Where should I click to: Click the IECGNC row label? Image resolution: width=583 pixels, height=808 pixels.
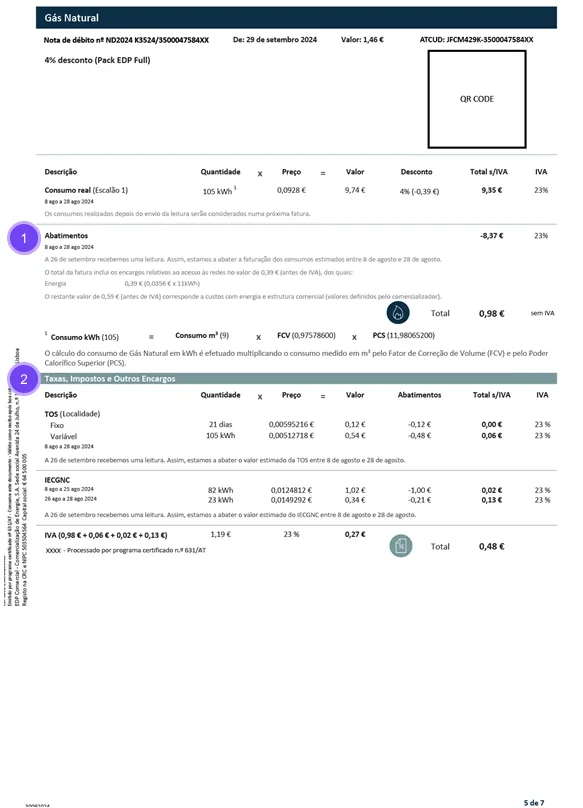click(x=57, y=480)
